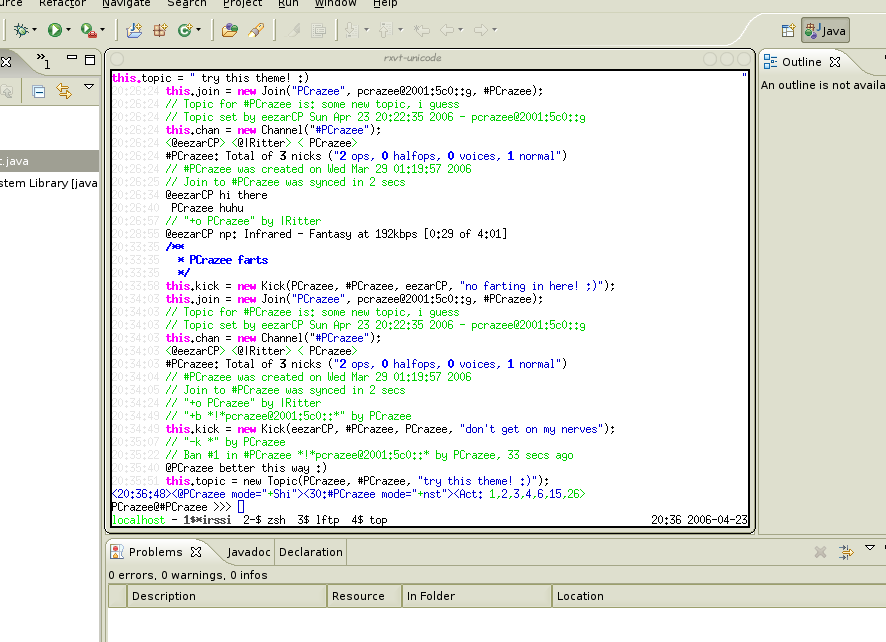Toggle Link with Editor arrows icon
The height and width of the screenshot is (642, 886).
coord(65,91)
